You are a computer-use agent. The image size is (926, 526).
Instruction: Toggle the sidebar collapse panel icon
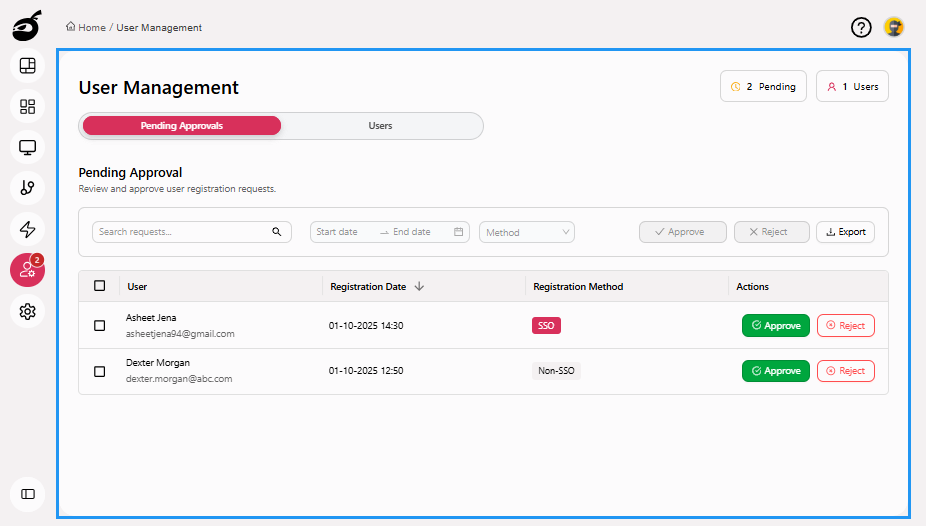pyautogui.click(x=27, y=494)
